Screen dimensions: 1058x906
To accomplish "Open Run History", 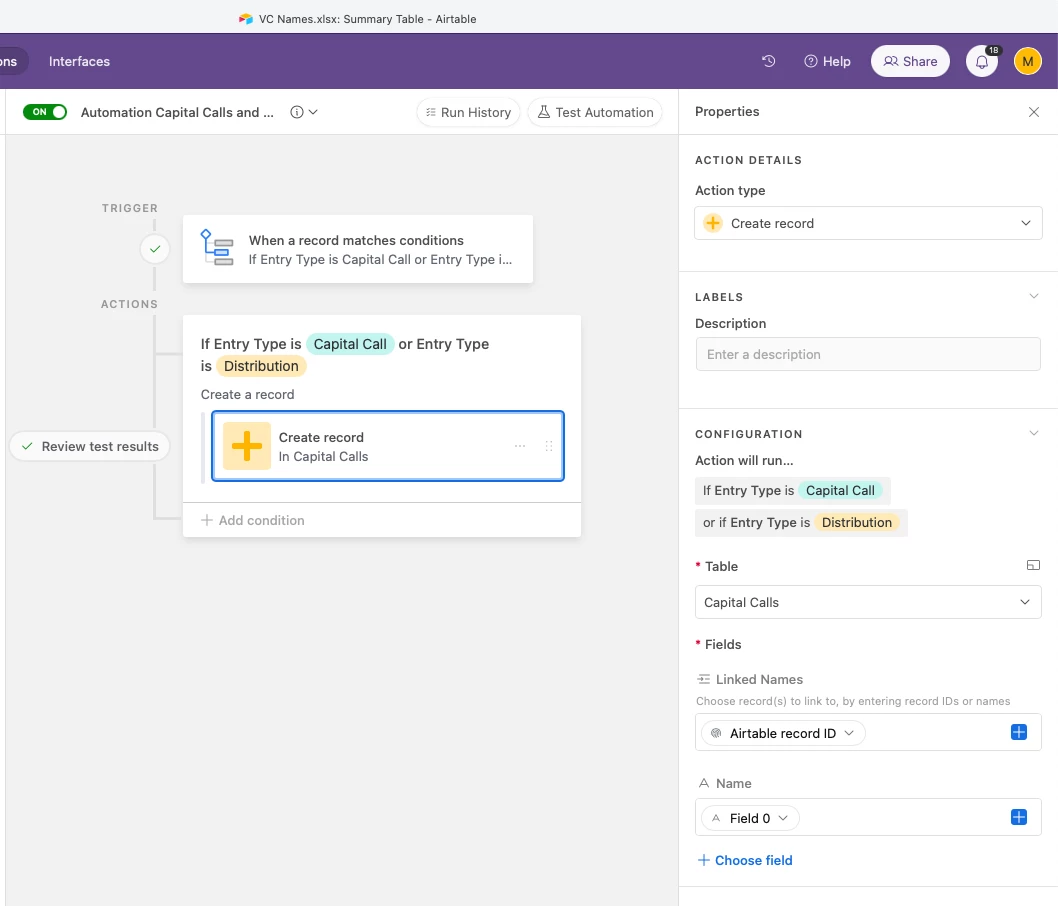I will click(468, 112).
